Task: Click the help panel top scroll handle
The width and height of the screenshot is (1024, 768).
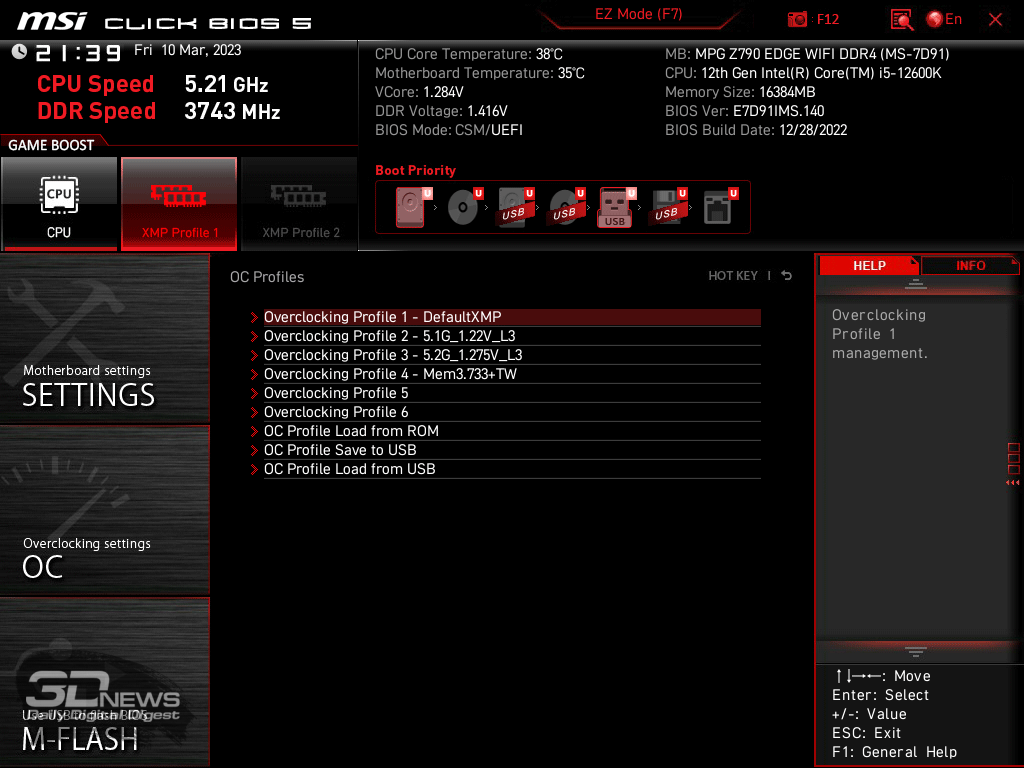Action: coord(916,283)
